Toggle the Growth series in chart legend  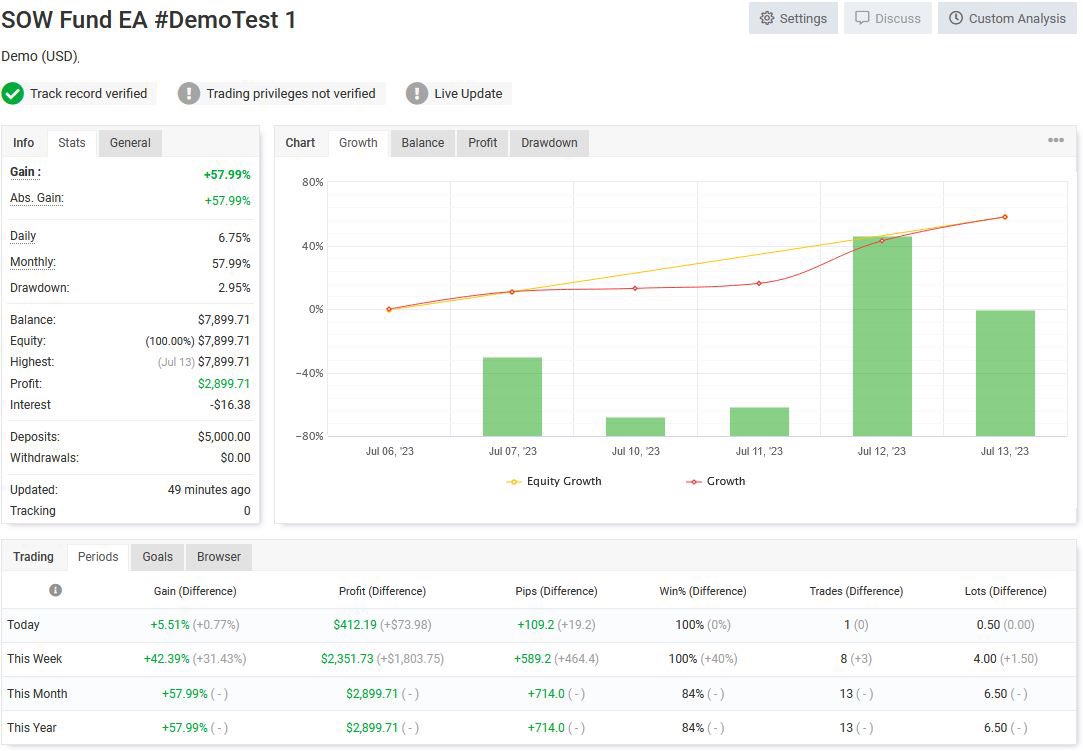[x=716, y=481]
